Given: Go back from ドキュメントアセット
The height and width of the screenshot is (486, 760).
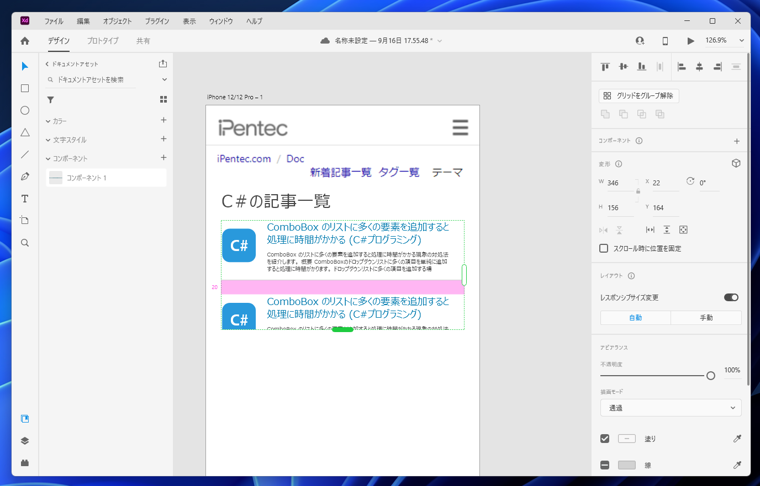Looking at the screenshot, I should (x=47, y=64).
